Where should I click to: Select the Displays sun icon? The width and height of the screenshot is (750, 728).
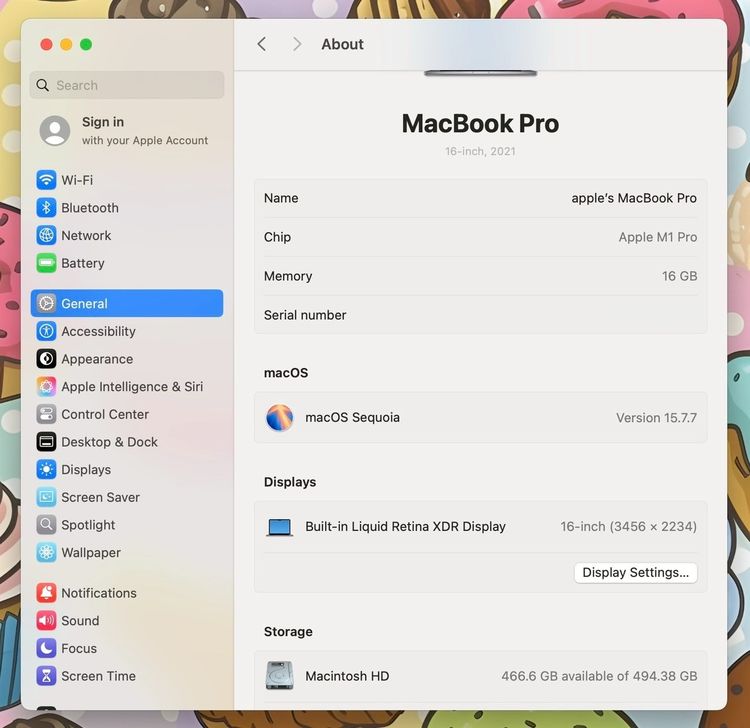click(46, 470)
